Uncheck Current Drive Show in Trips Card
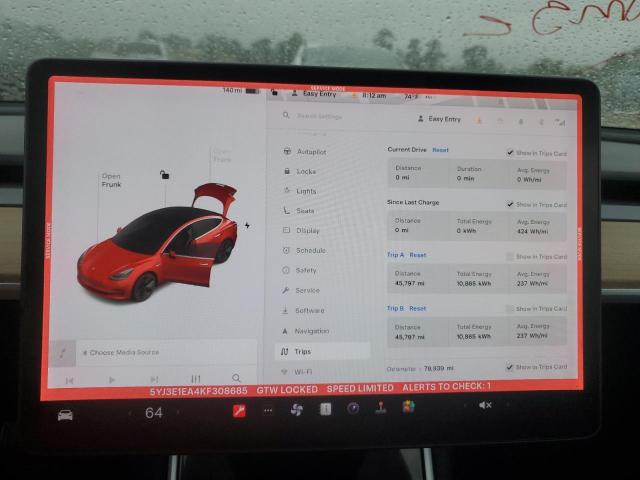 (510, 153)
